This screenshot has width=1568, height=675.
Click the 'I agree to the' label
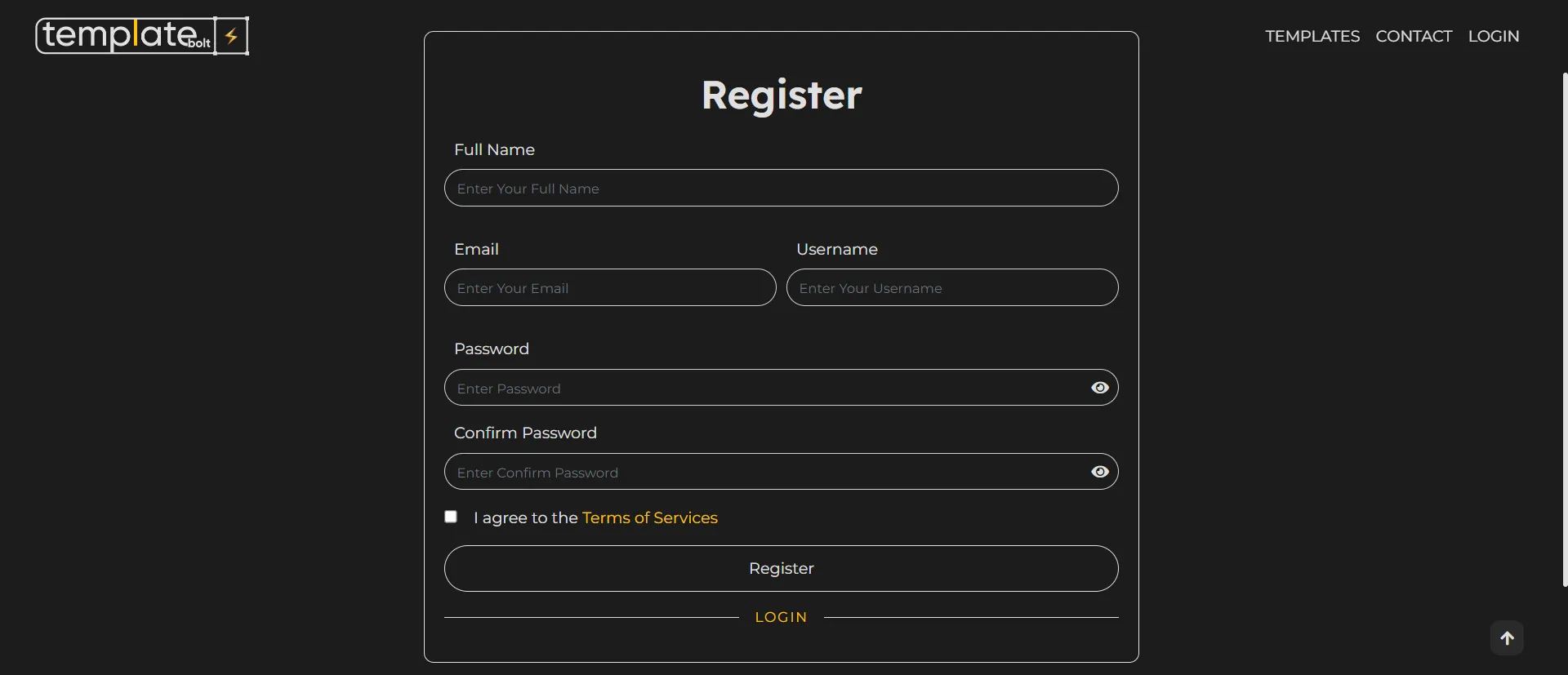pos(525,517)
